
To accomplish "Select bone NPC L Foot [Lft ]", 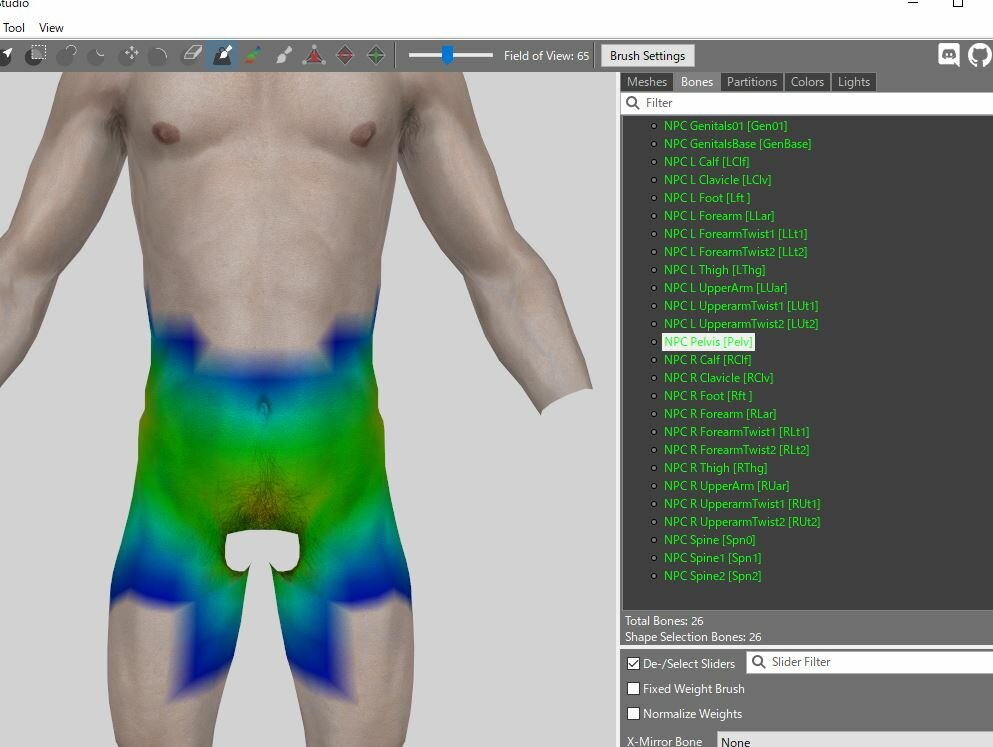I will [x=707, y=198].
